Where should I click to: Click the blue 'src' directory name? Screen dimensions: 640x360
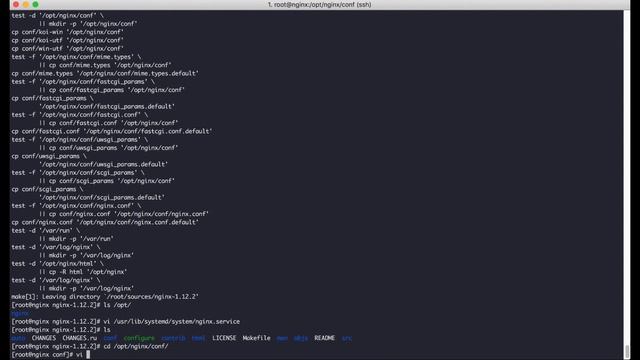[x=347, y=338]
